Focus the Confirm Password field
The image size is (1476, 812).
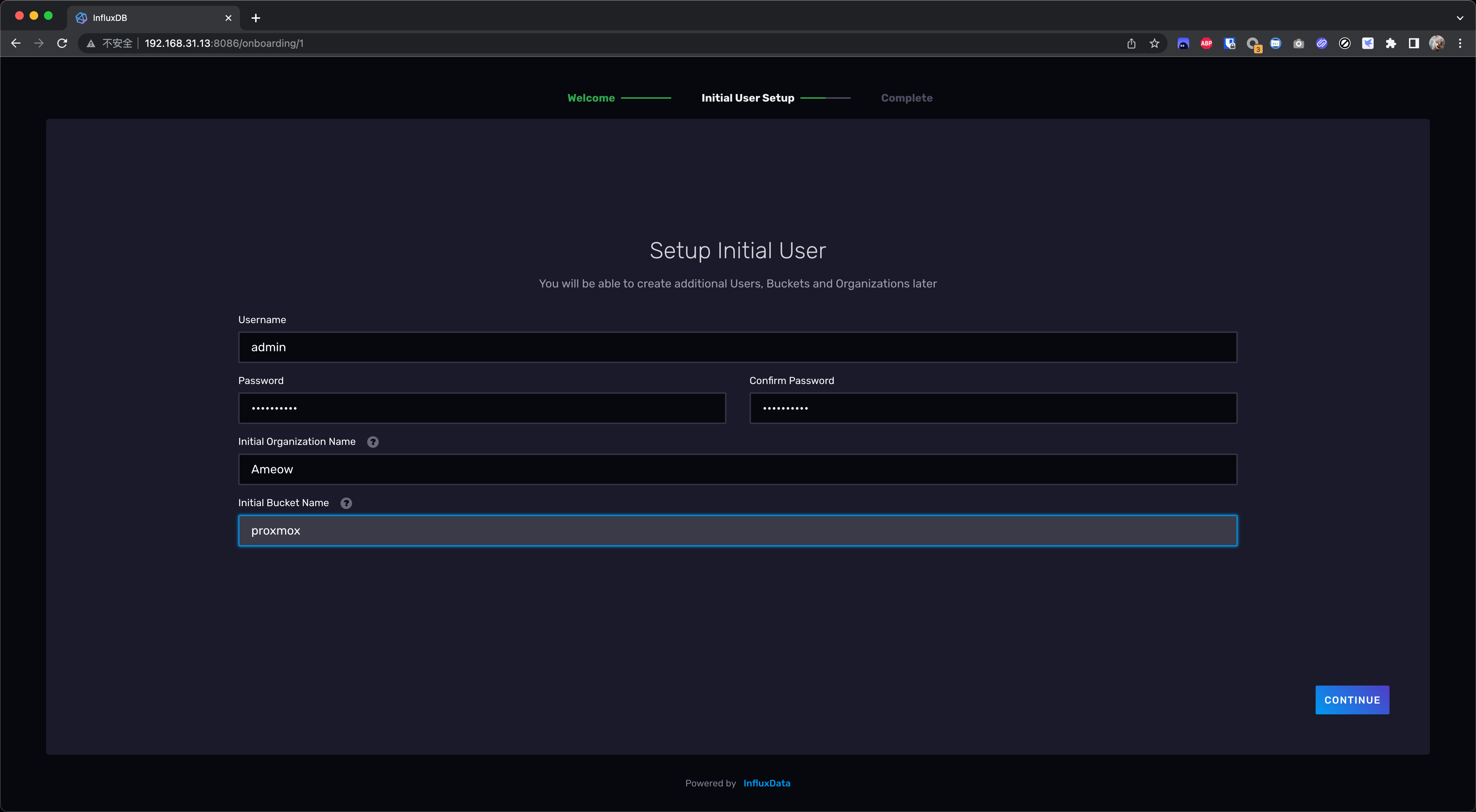click(992, 408)
